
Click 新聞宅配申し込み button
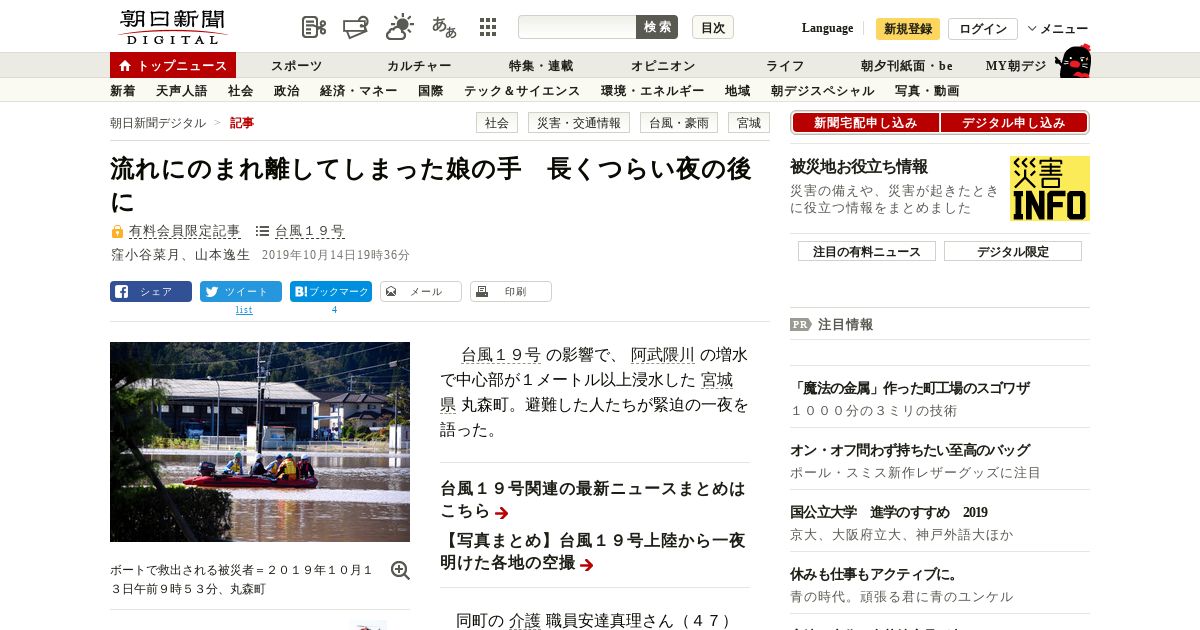pos(865,123)
